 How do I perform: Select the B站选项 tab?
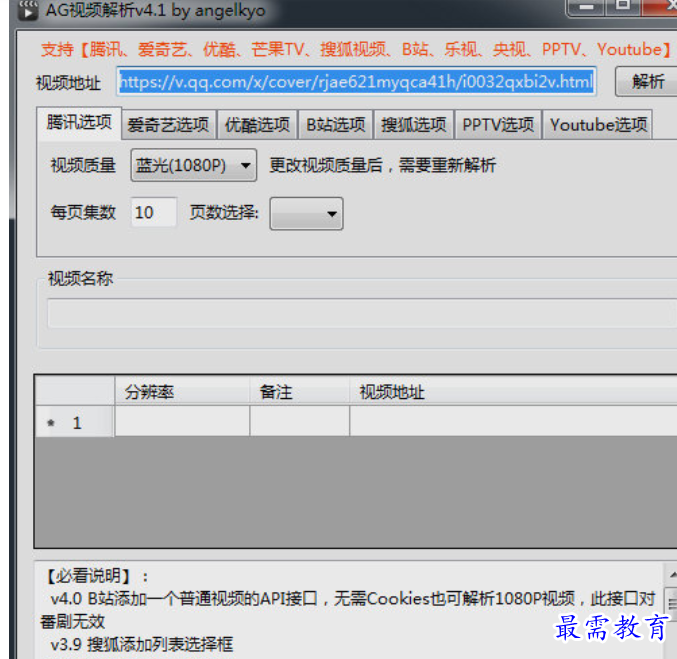335,125
